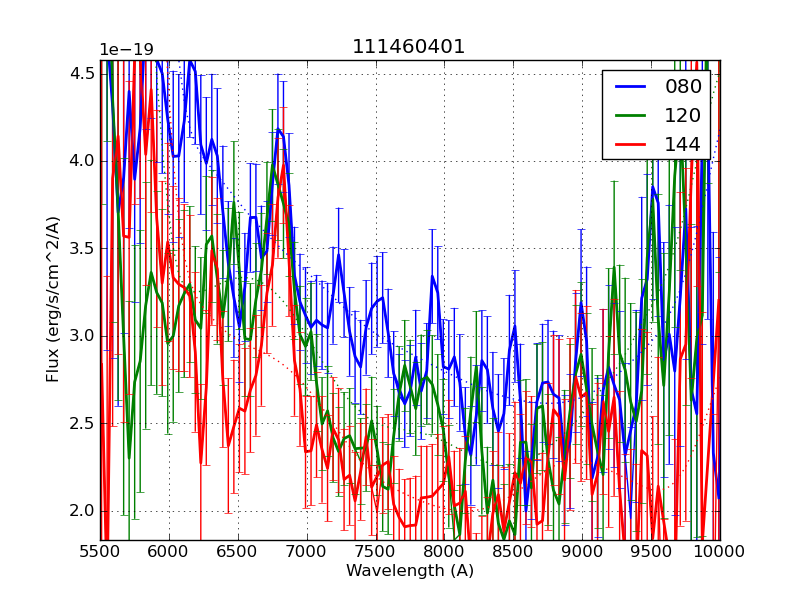
Task: Click the 3.5 y-axis tick label
Action: click(82, 249)
